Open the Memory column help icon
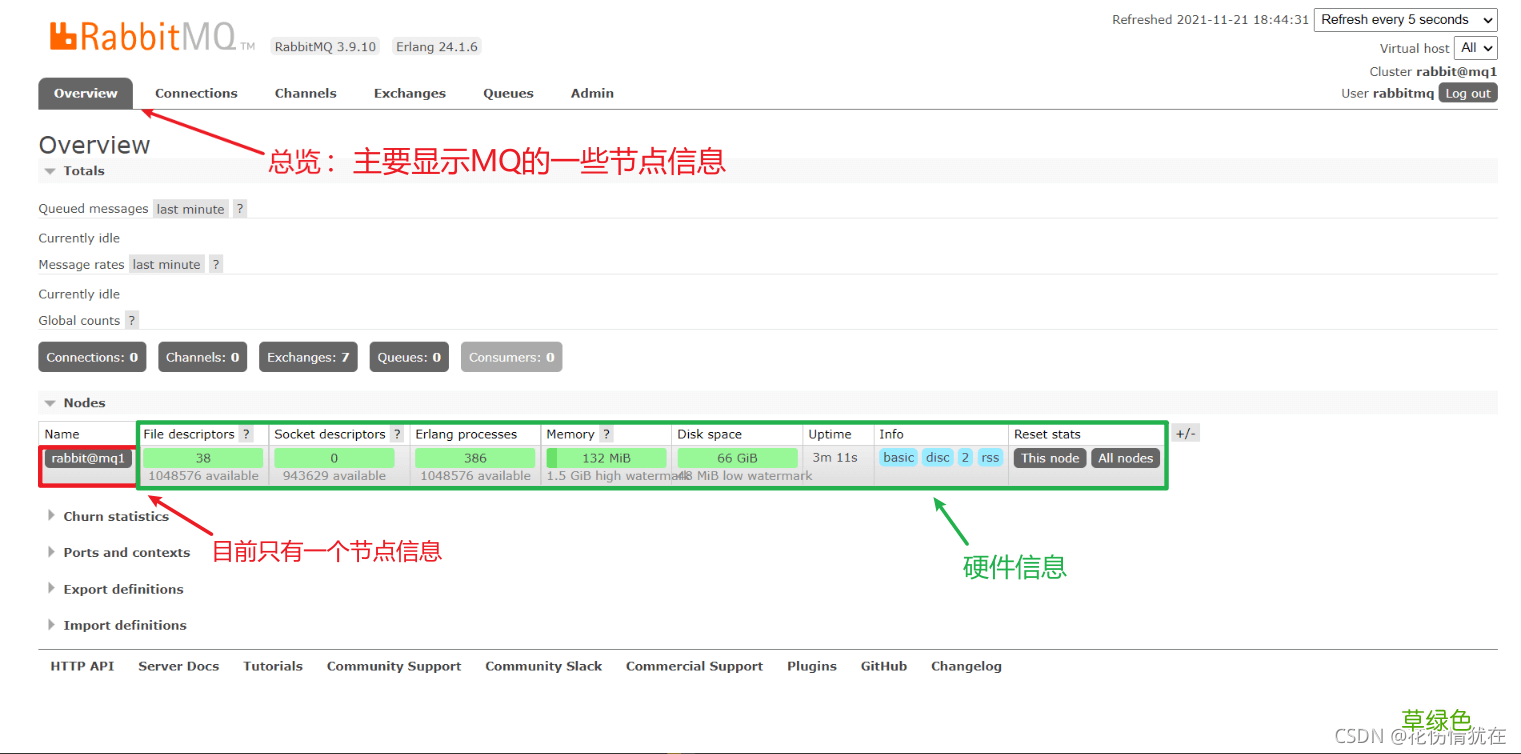This screenshot has width=1521, height=754. click(607, 433)
